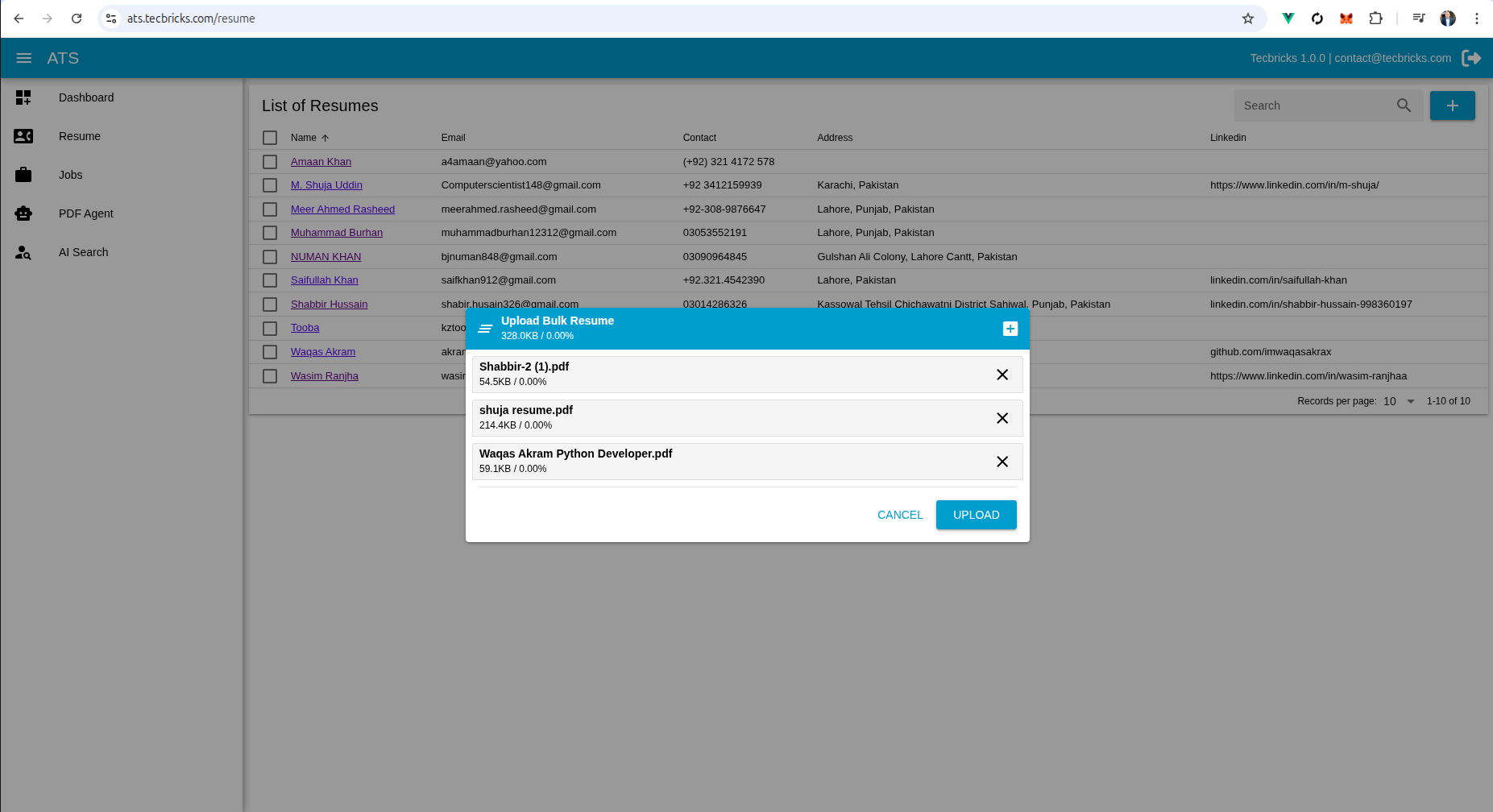Image resolution: width=1493 pixels, height=812 pixels.
Task: Click the Contact column header
Action: click(699, 138)
